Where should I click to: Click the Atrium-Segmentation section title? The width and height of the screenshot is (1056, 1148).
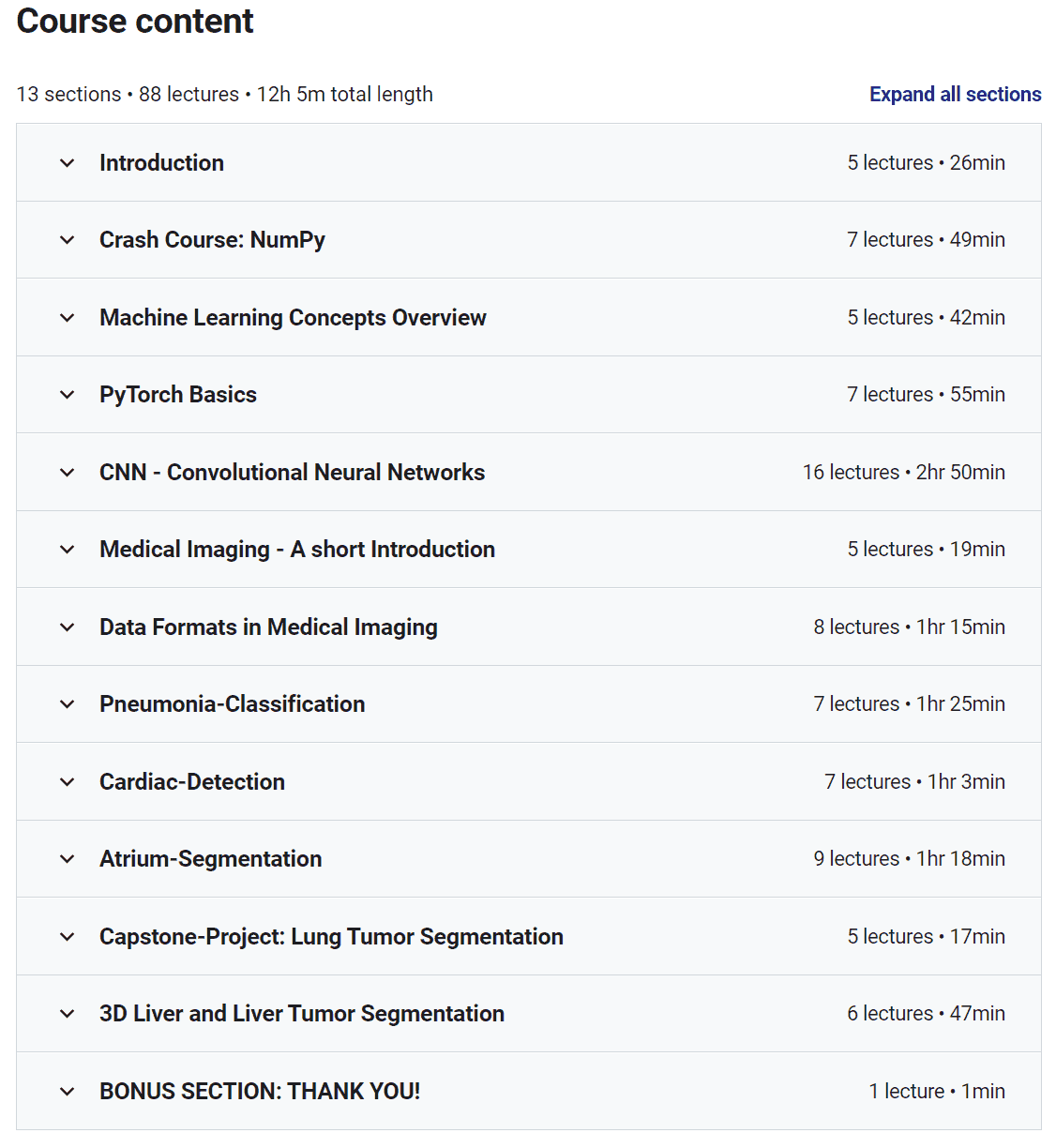(x=210, y=859)
